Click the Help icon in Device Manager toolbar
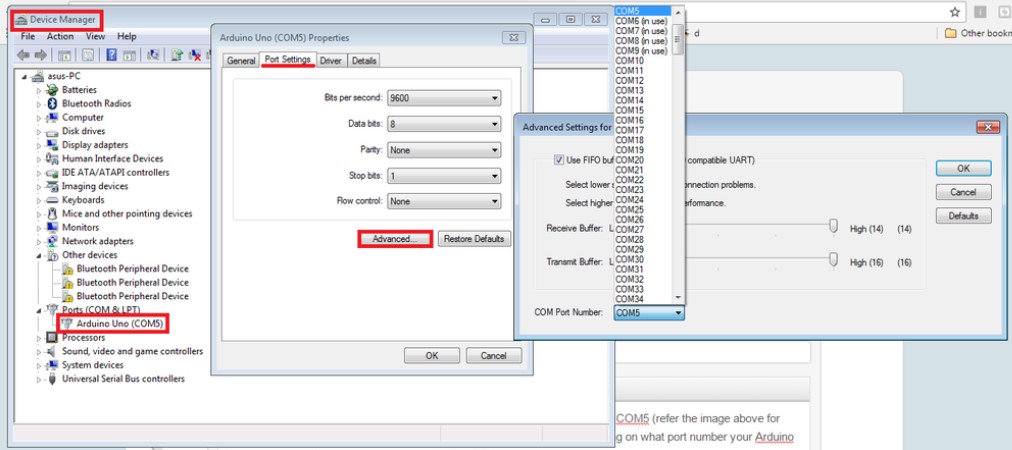The image size is (1012, 450). tap(112, 55)
